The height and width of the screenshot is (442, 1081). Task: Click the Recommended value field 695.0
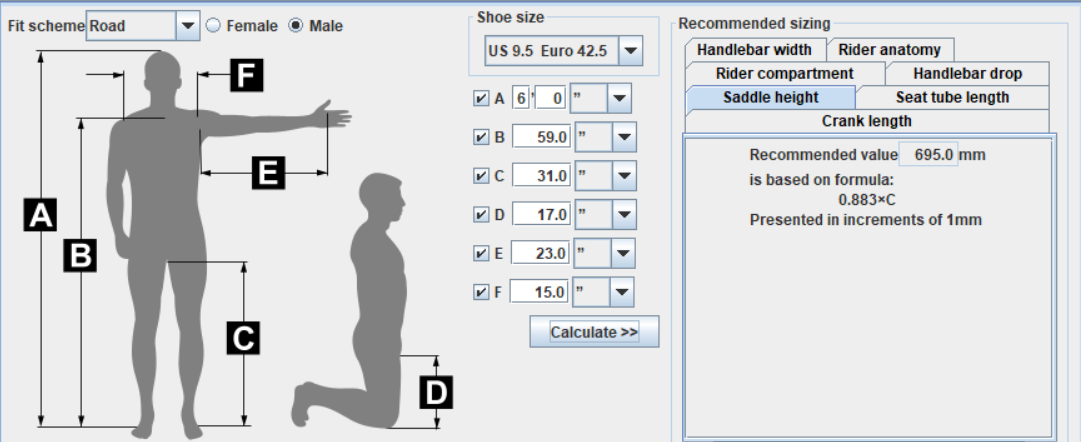coord(929,154)
